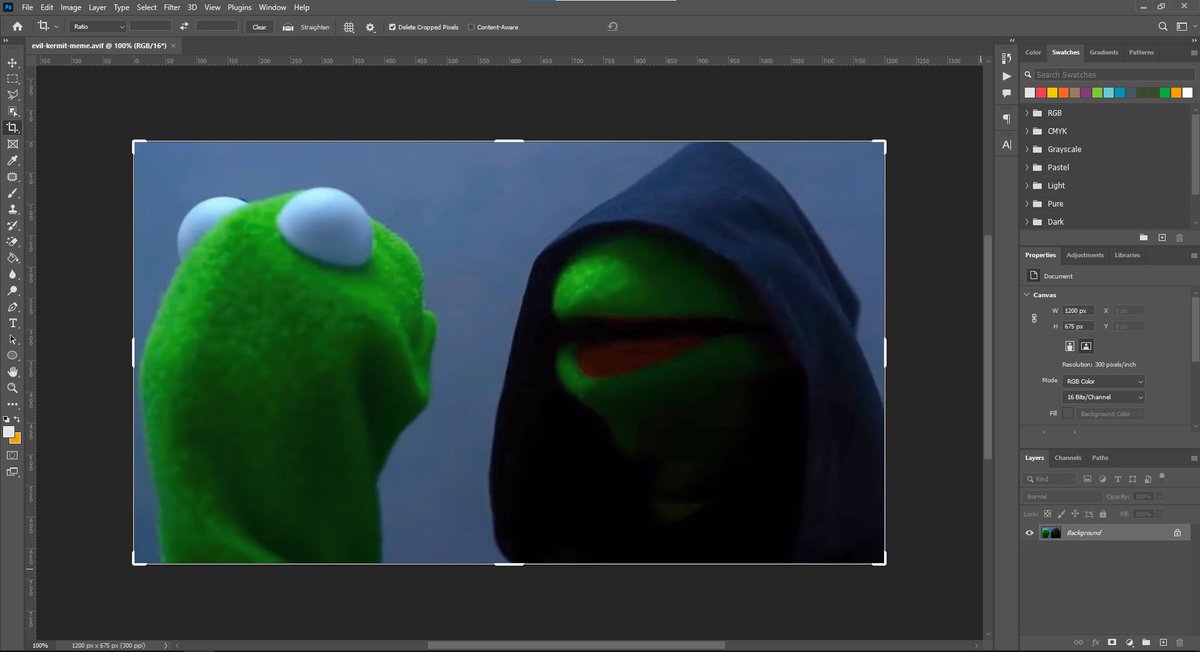Click the orange background color swatch
Screen dimensions: 1200x652
point(16,438)
